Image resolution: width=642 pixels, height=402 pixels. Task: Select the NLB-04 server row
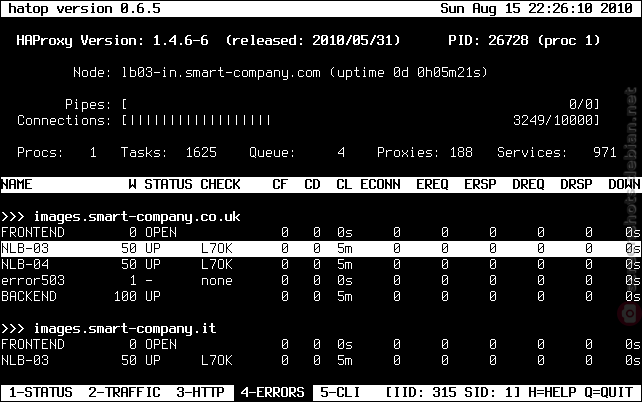coord(321,264)
